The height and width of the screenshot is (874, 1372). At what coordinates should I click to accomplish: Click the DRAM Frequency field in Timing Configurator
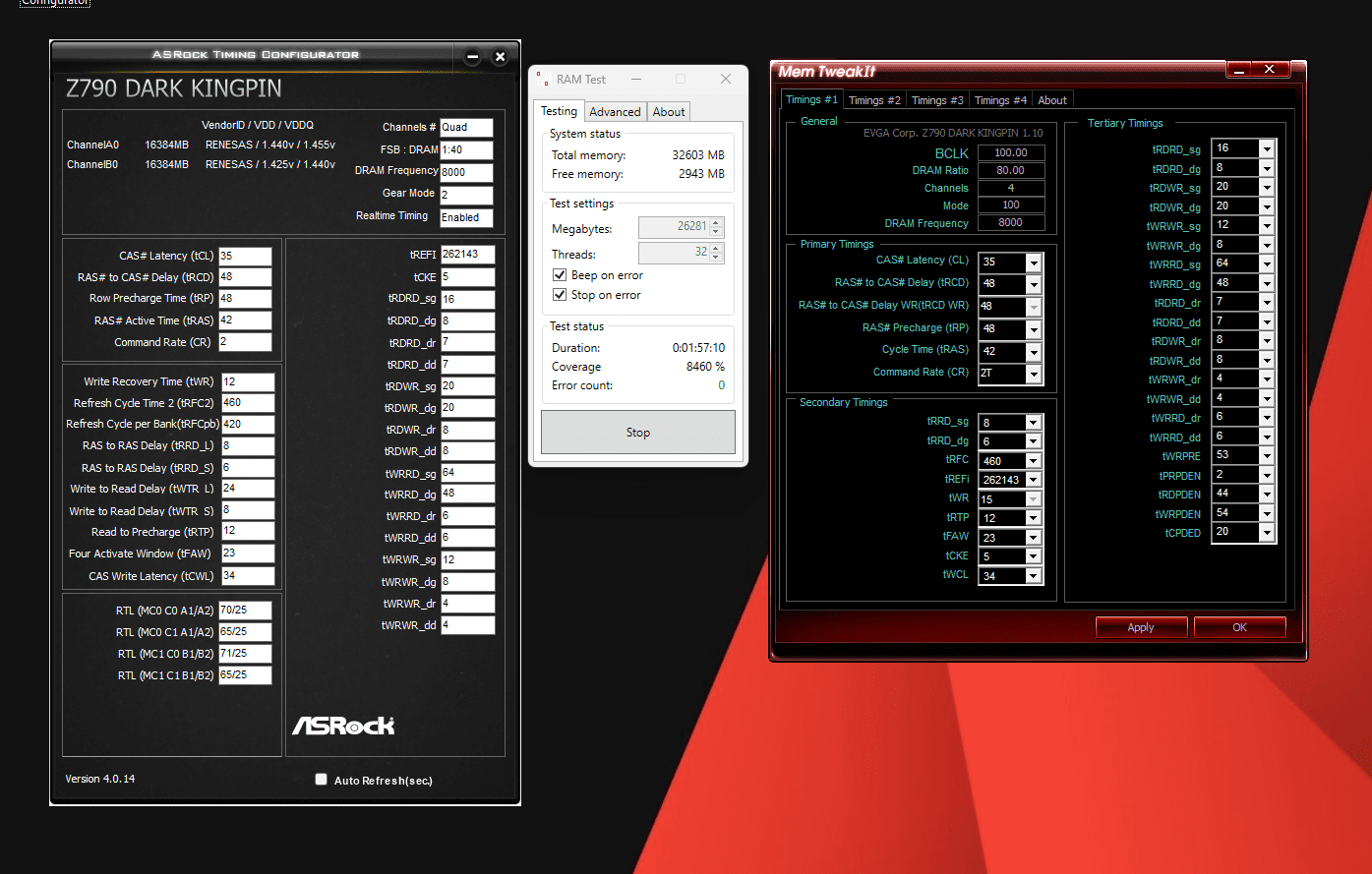(466, 172)
